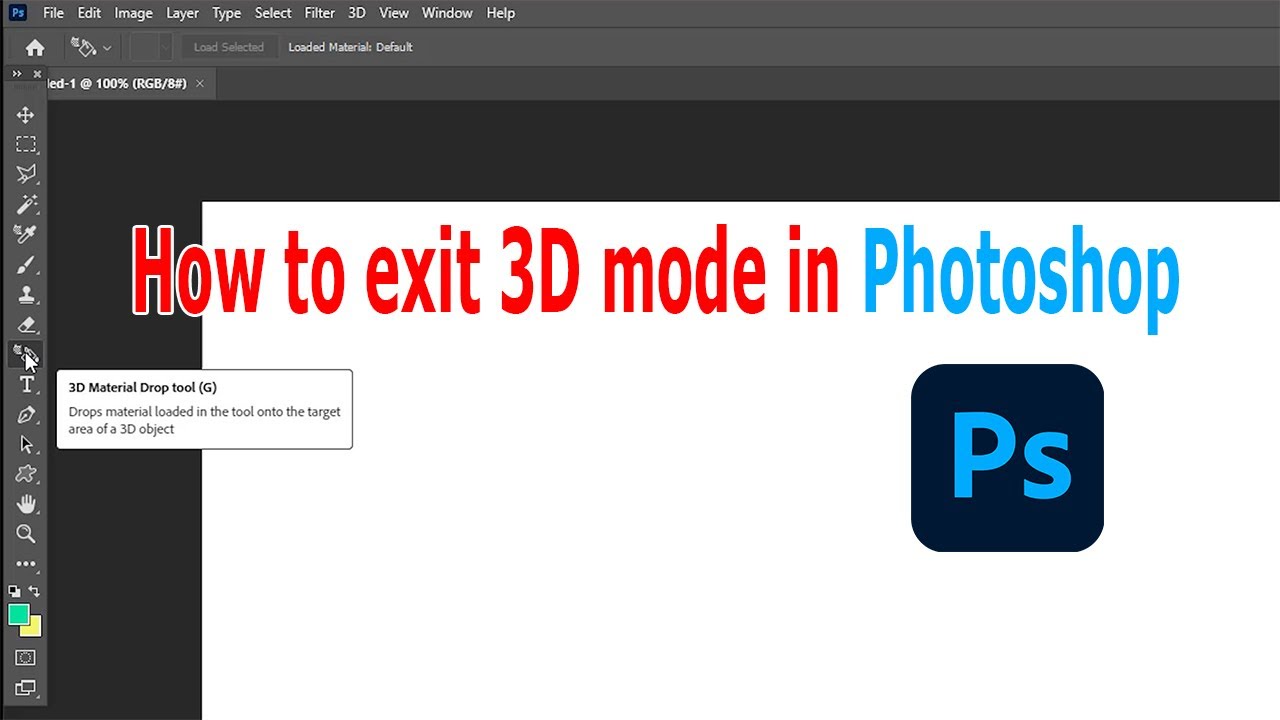Open the Help menu
The width and height of the screenshot is (1280, 720).
point(500,13)
